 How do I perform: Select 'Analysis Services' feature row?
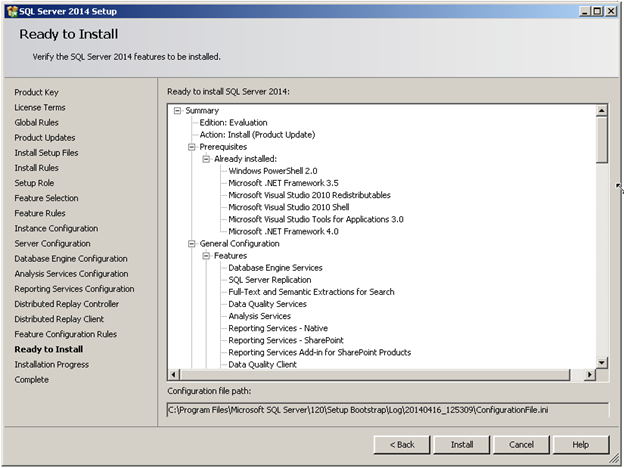[259, 316]
